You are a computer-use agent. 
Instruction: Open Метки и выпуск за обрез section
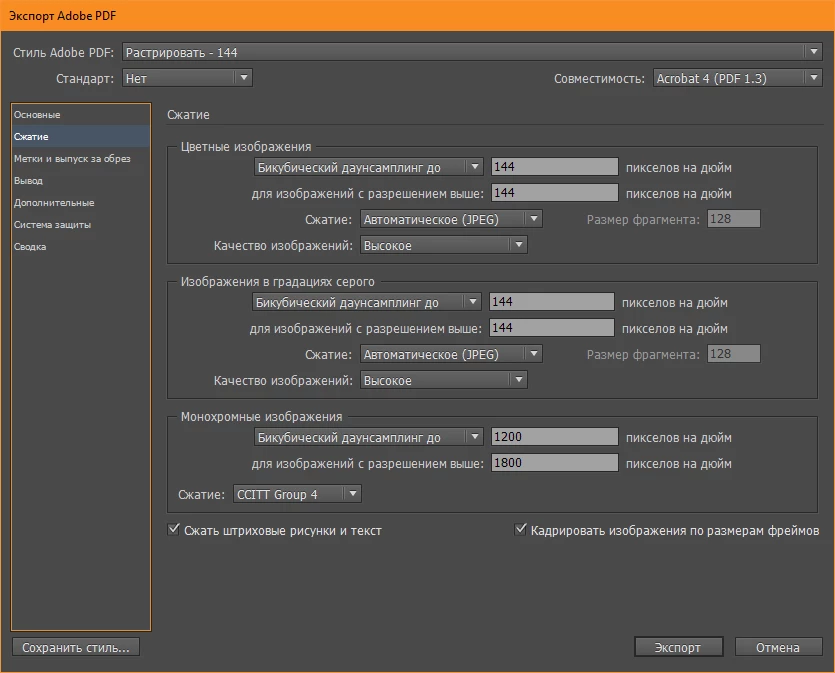pyautogui.click(x=80, y=159)
